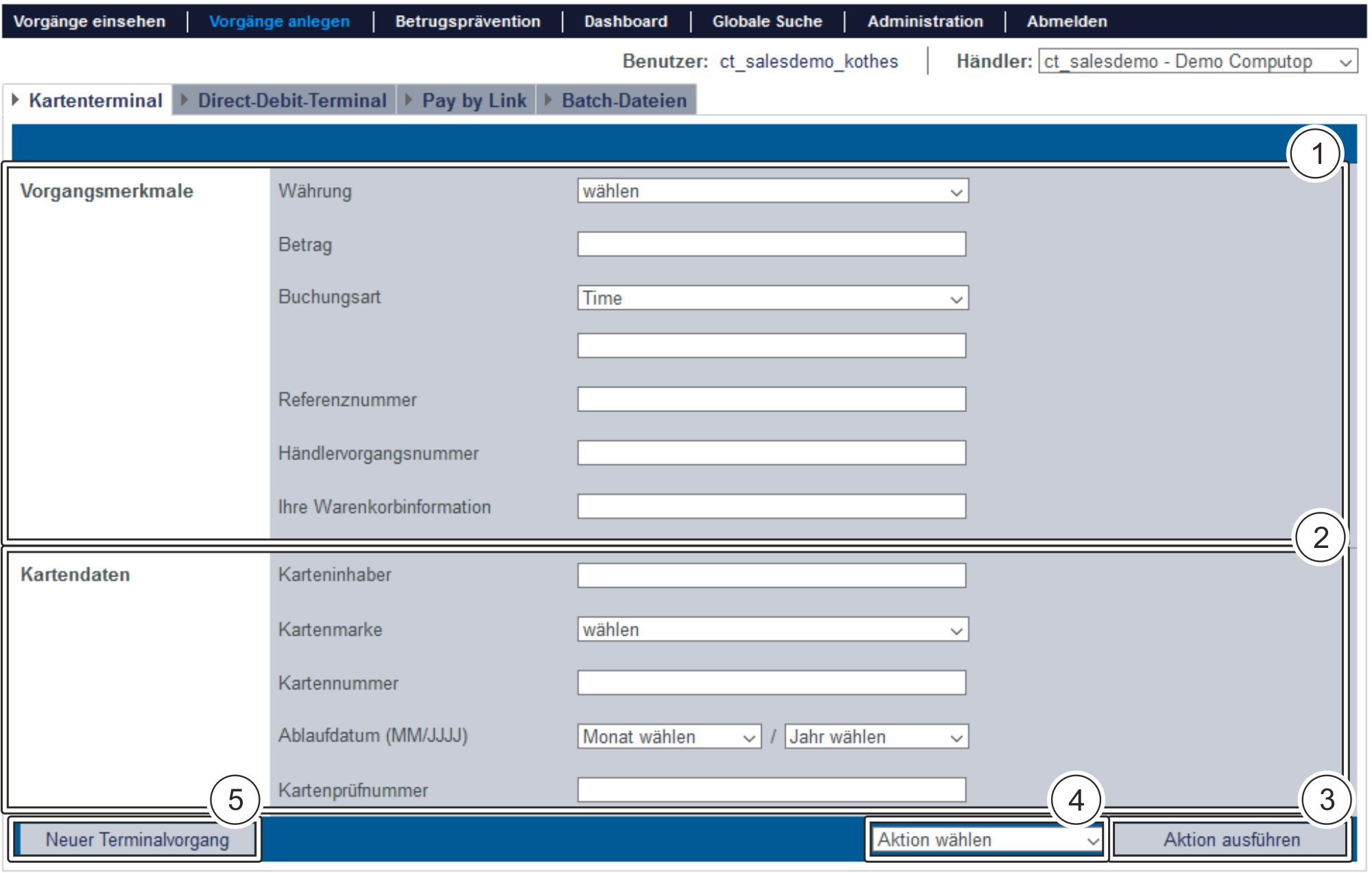Open the Währung currency dropdown
The height and width of the screenshot is (873, 1372).
point(772,191)
